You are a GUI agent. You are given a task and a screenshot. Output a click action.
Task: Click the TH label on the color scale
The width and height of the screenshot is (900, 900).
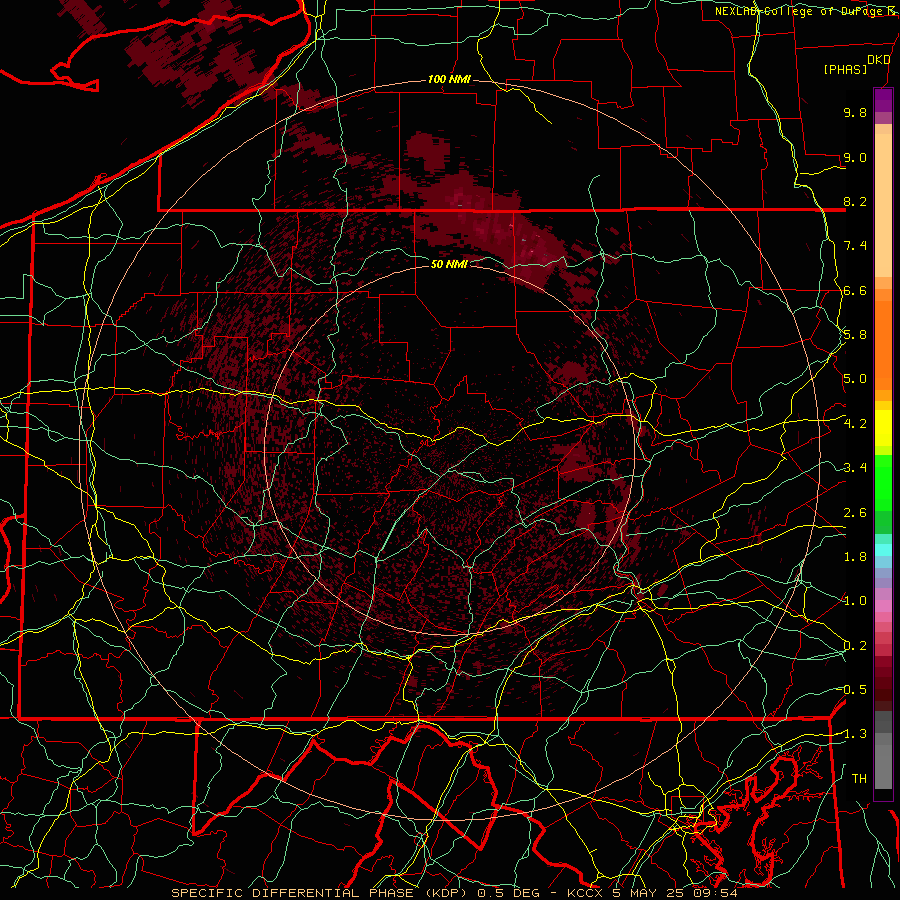tap(859, 779)
